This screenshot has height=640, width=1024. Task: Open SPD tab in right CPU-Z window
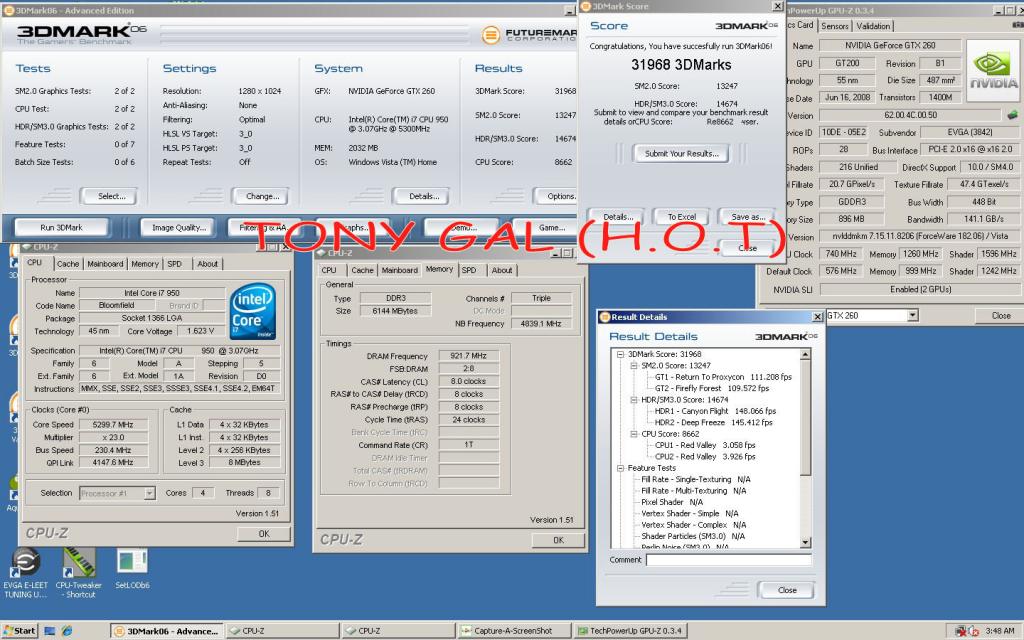coord(469,270)
